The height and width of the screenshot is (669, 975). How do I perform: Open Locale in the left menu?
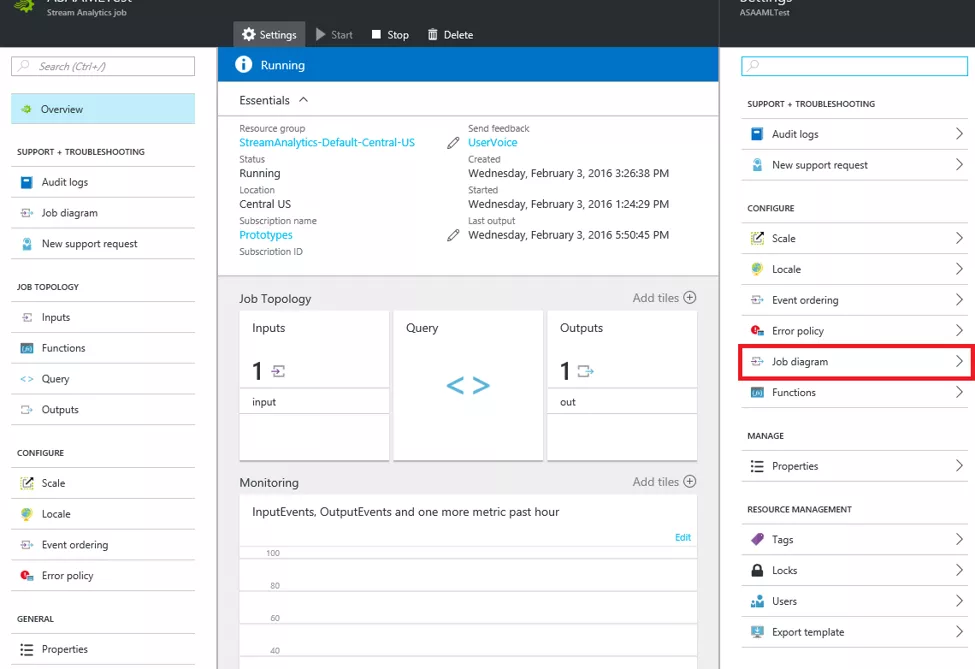pyautogui.click(x=103, y=514)
